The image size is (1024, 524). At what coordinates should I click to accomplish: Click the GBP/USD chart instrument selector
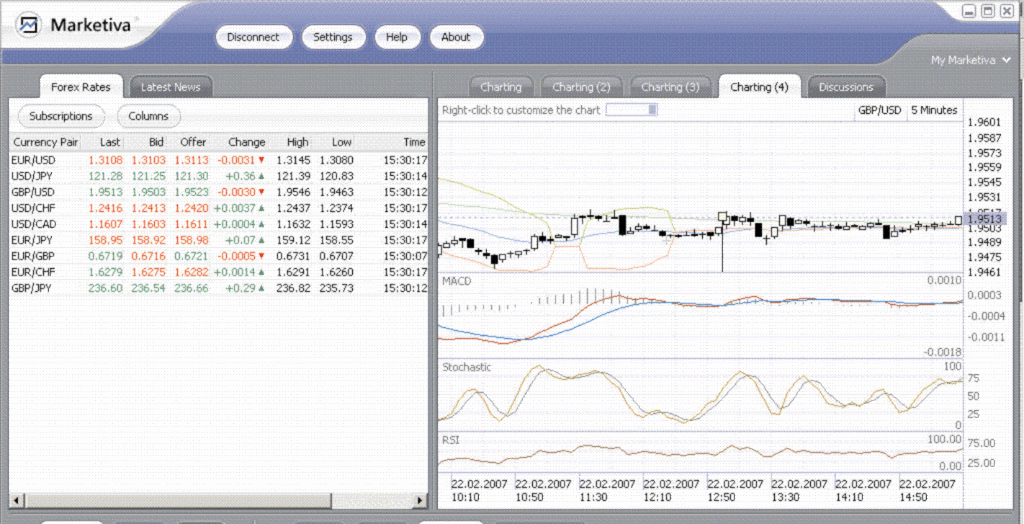coord(879,110)
